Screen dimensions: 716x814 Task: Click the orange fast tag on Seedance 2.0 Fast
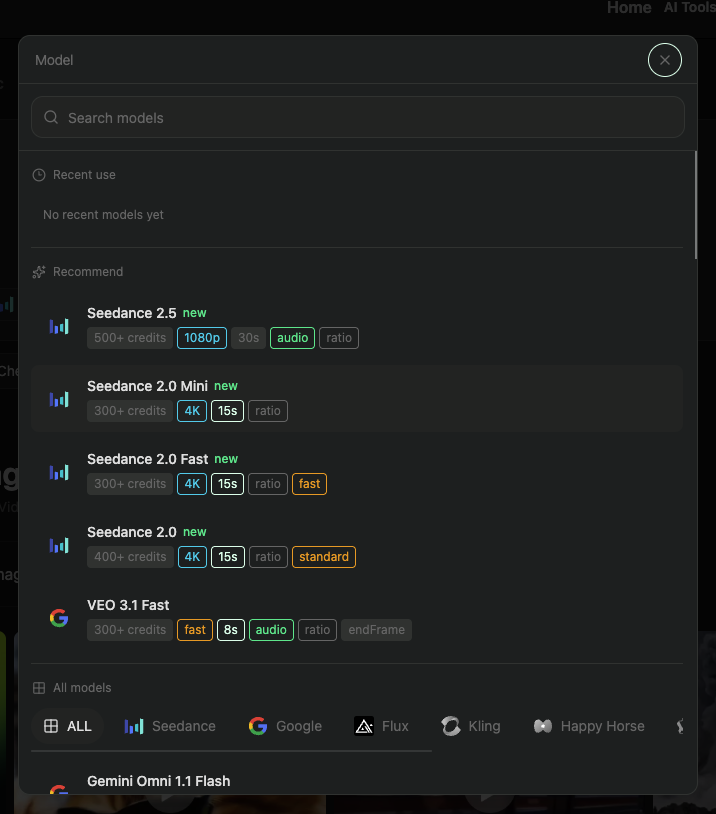(x=309, y=484)
